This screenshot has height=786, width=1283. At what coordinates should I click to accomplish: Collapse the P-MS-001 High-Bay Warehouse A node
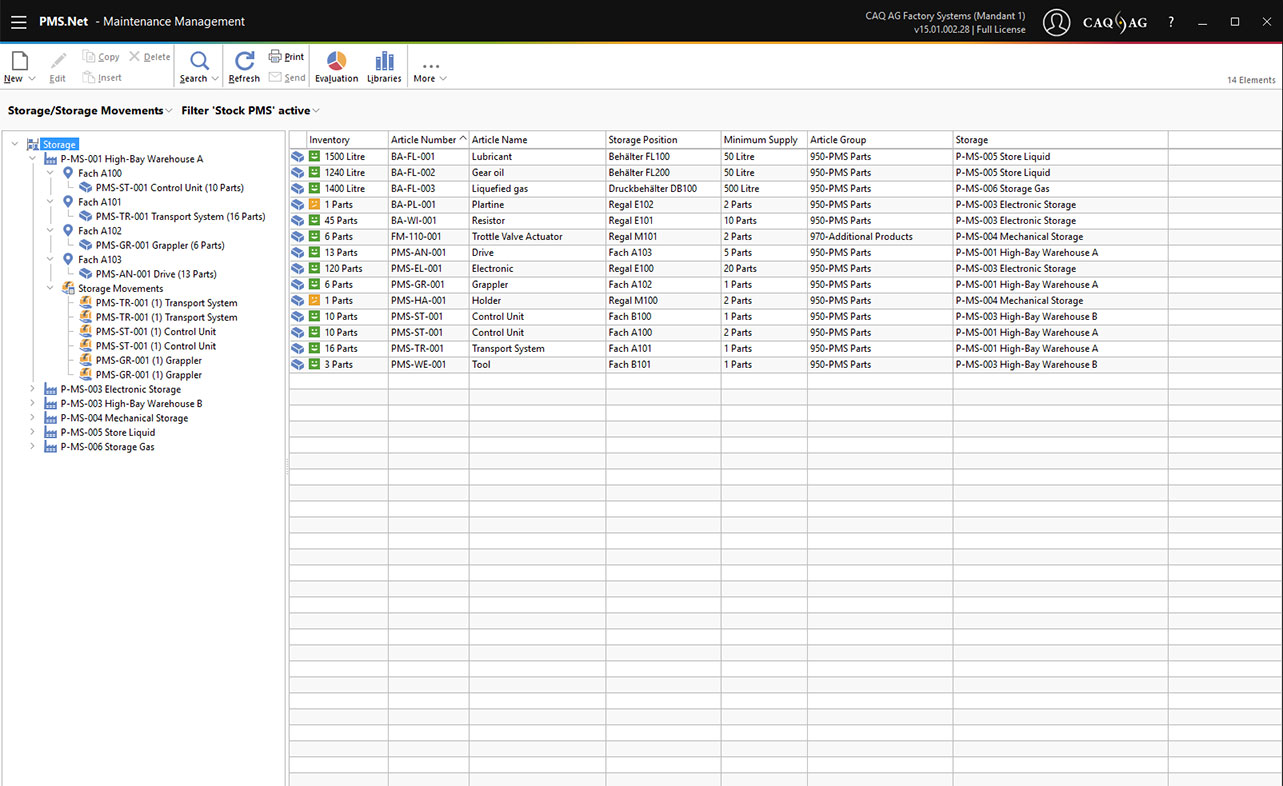click(32, 159)
